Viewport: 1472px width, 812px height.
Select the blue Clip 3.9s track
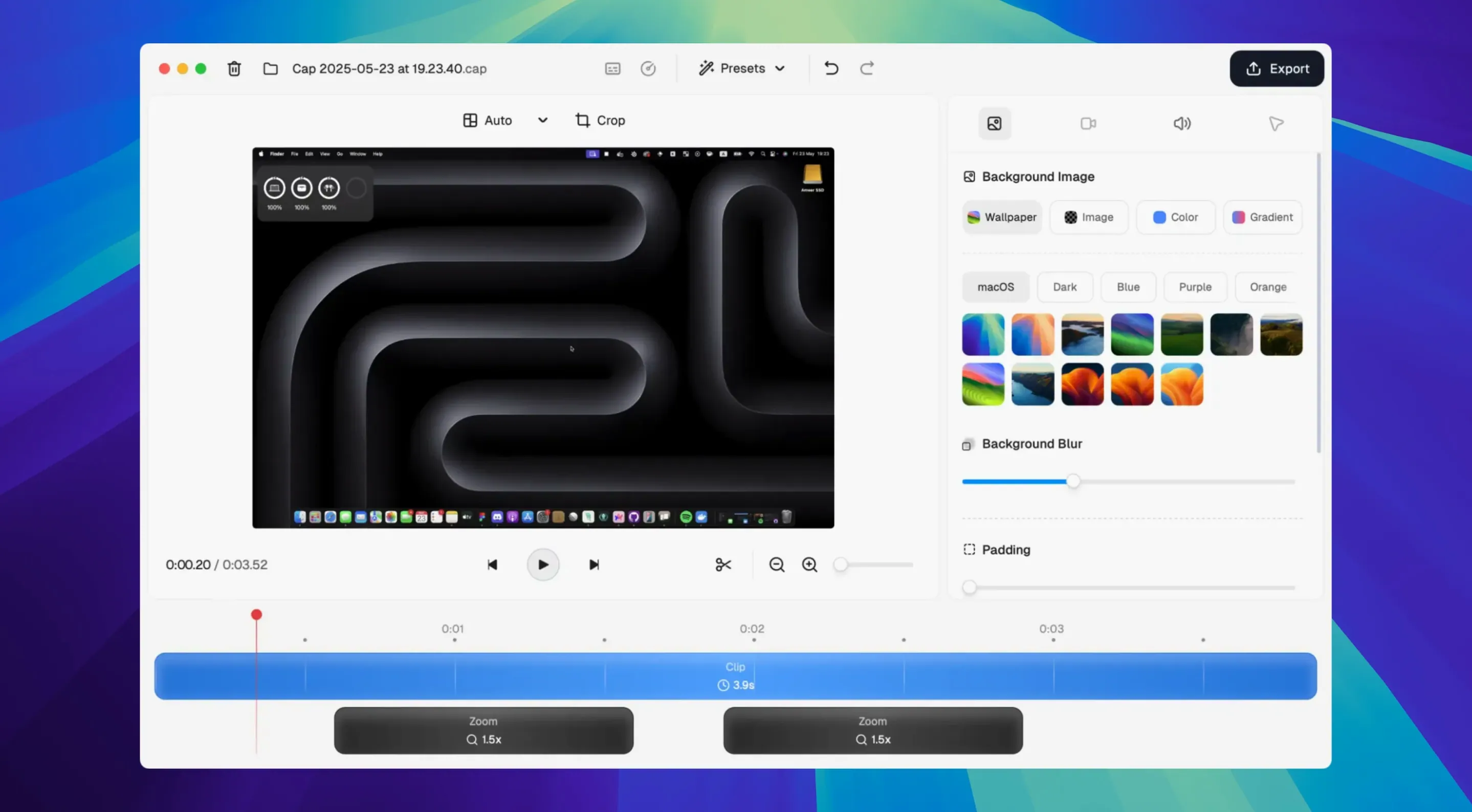pos(735,676)
